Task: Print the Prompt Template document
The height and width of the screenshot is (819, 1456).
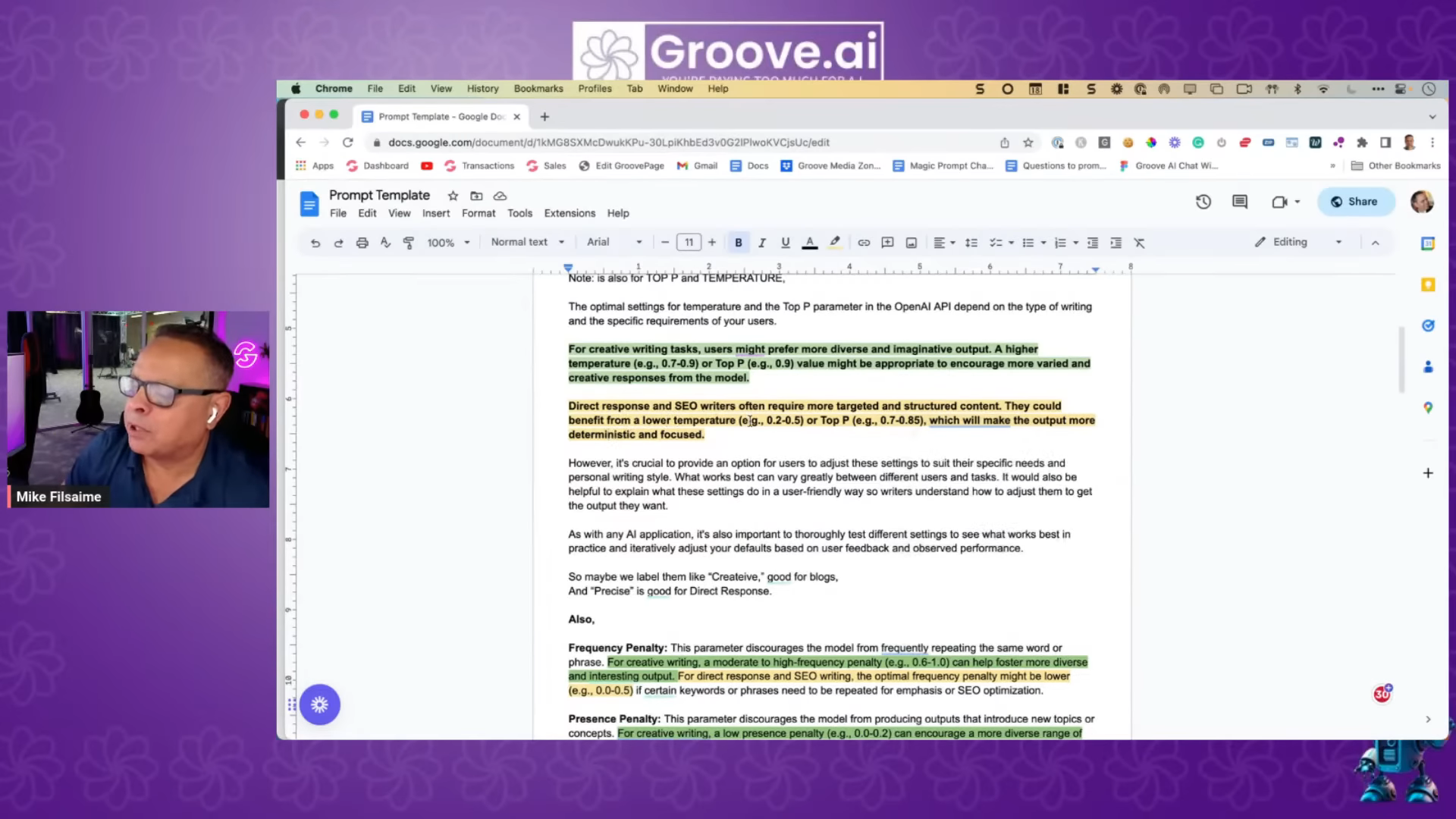Action: [362, 243]
